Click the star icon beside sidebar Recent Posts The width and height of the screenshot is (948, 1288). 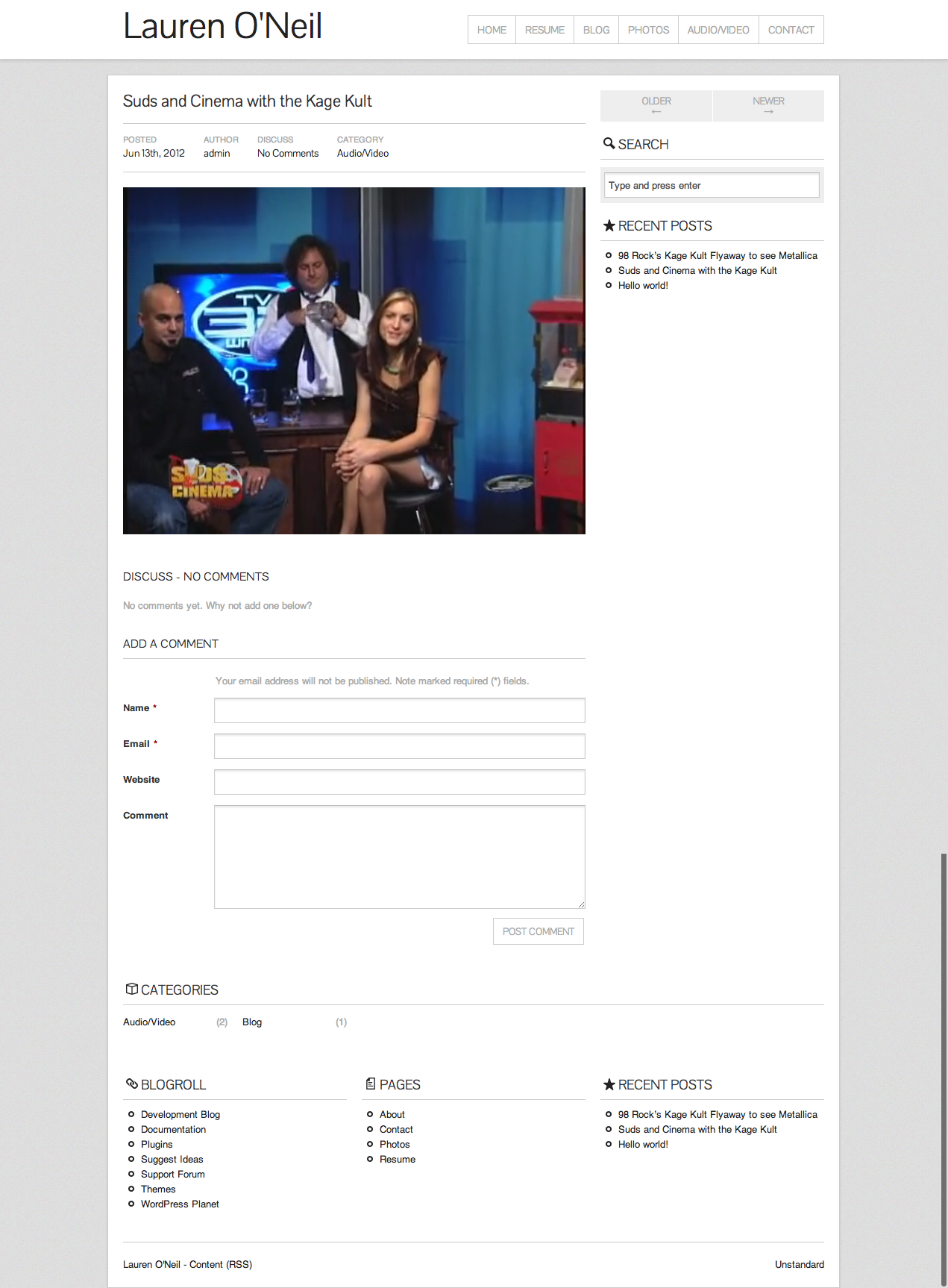pos(609,225)
